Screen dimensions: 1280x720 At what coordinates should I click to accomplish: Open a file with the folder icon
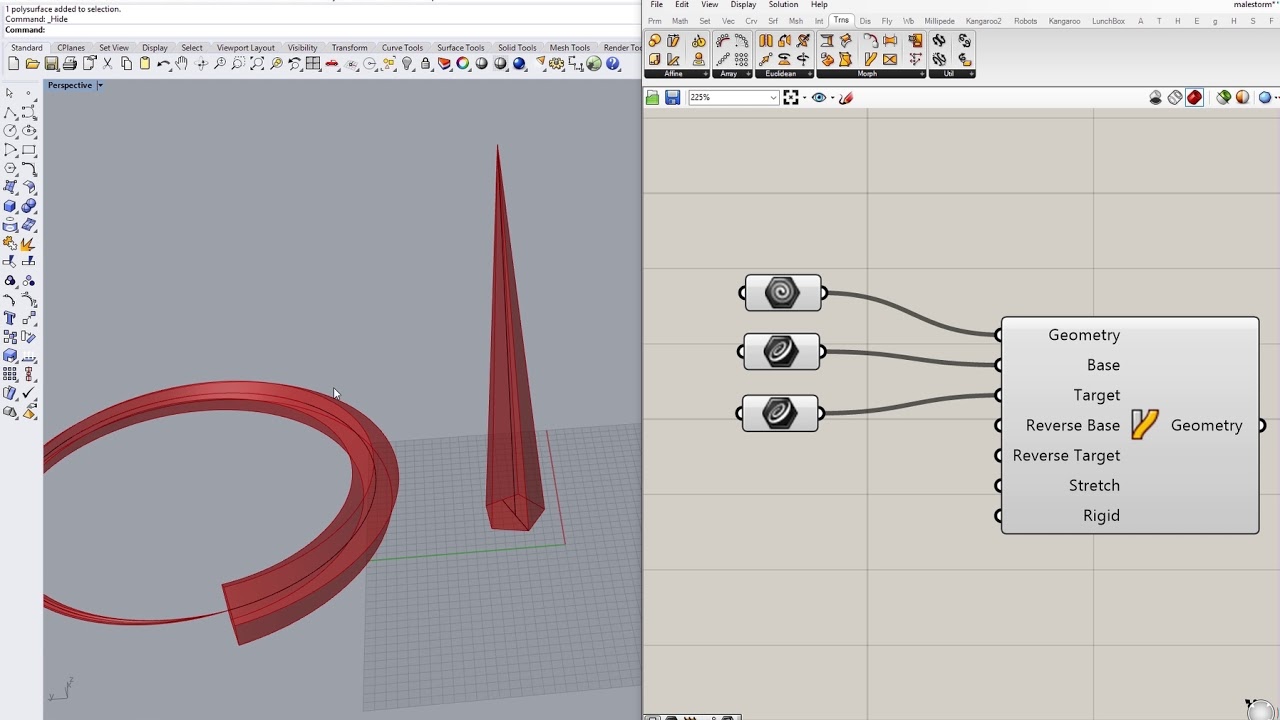[32, 64]
